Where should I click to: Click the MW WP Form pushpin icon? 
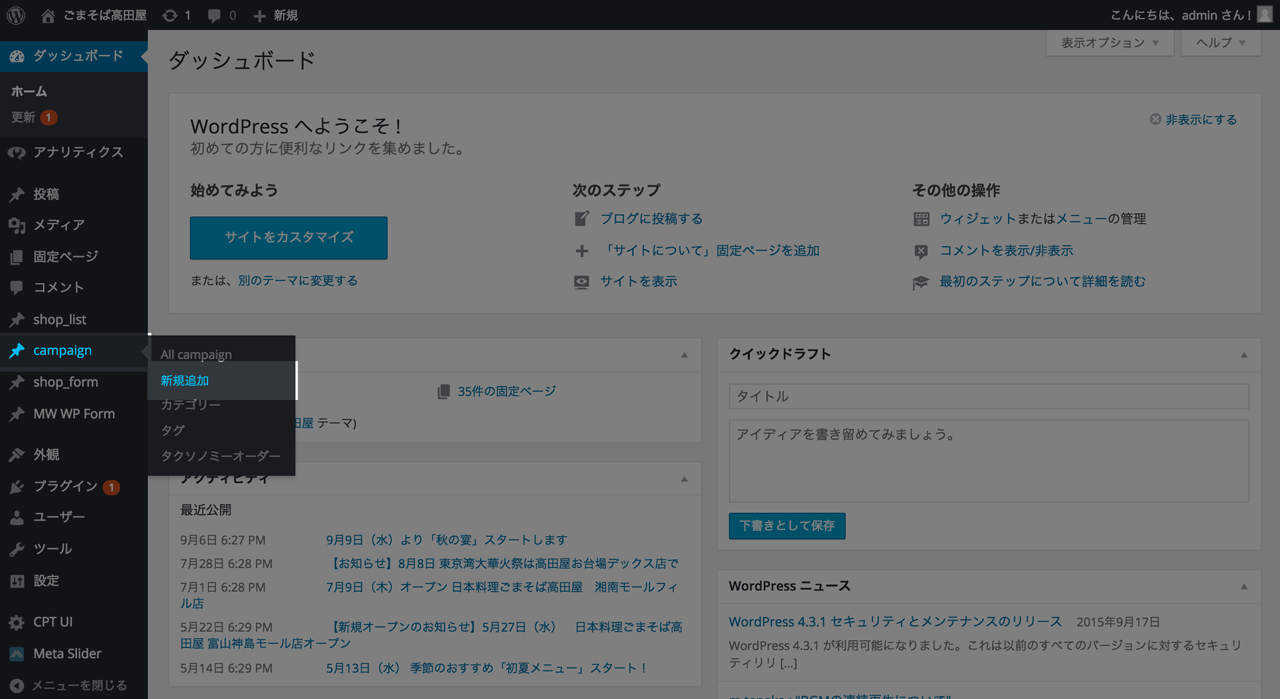tap(16, 414)
